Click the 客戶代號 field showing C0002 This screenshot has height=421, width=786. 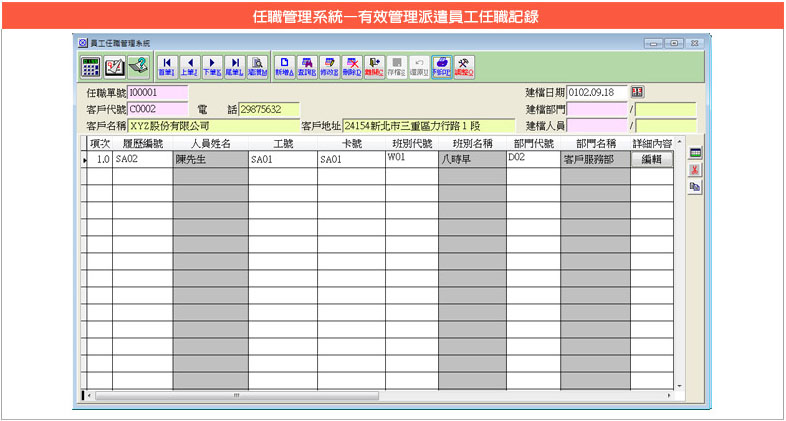point(158,110)
